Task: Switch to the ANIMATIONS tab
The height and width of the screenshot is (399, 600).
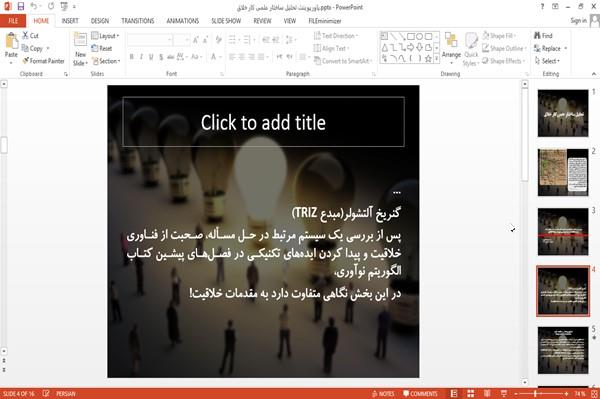Action: coord(183,21)
